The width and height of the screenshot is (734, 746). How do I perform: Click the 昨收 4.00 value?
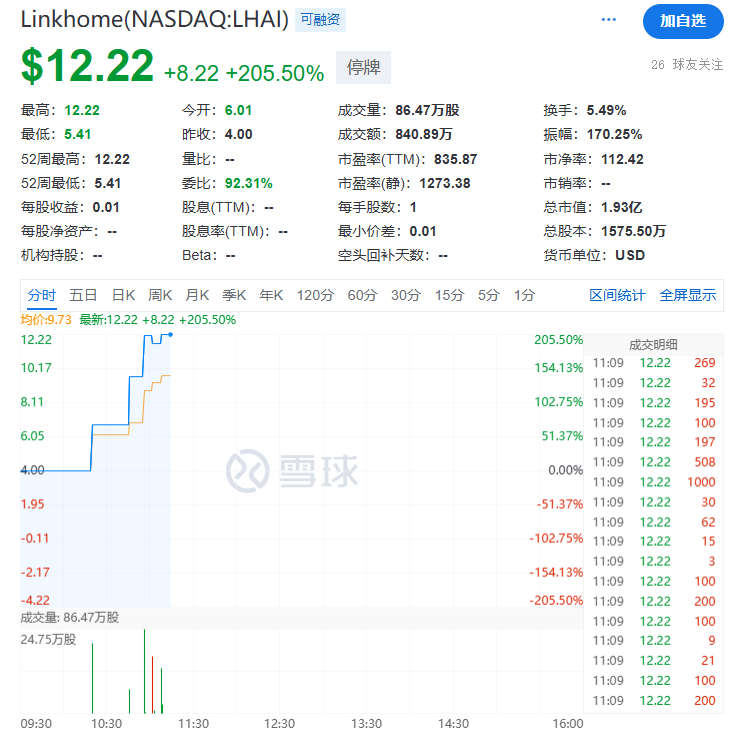tap(238, 134)
